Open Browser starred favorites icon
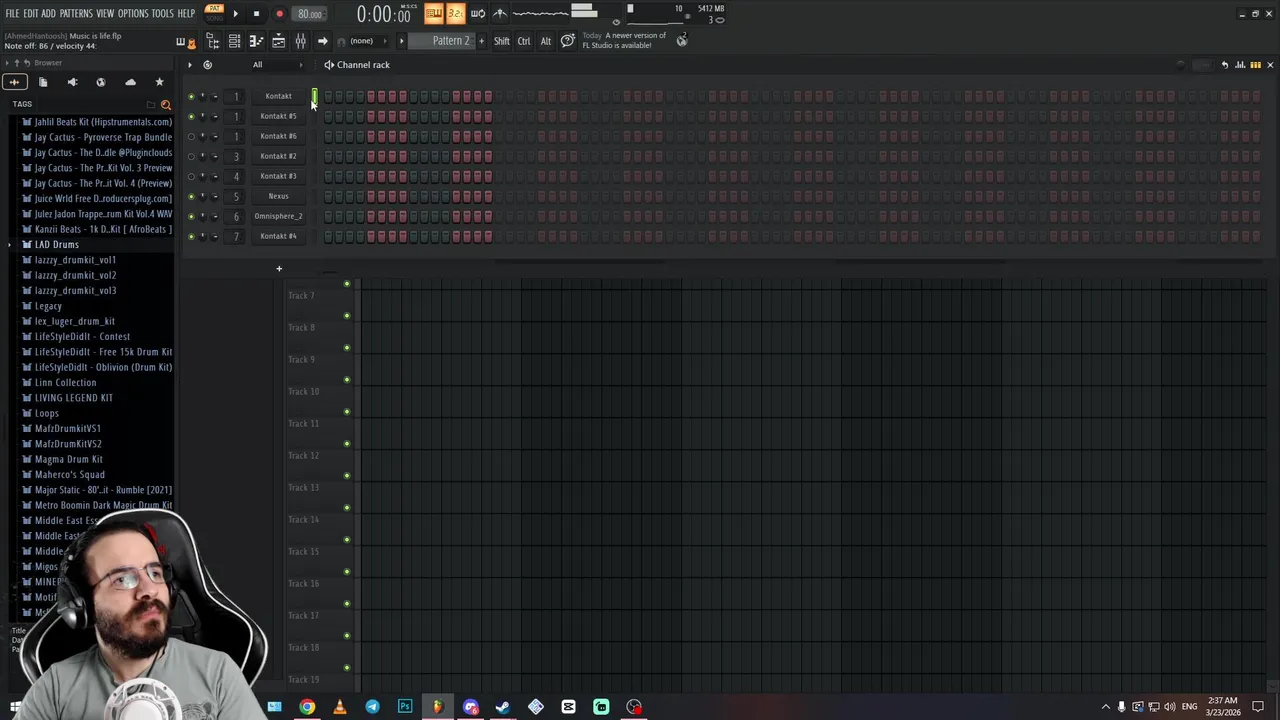Screen dimensions: 1280x720 tap(159, 82)
